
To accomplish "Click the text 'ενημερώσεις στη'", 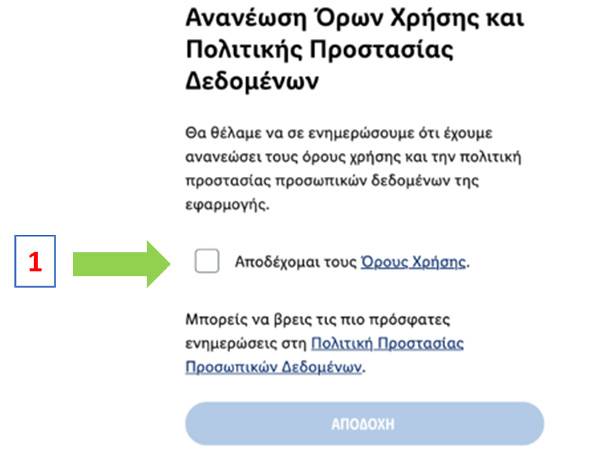I will coord(246,344).
